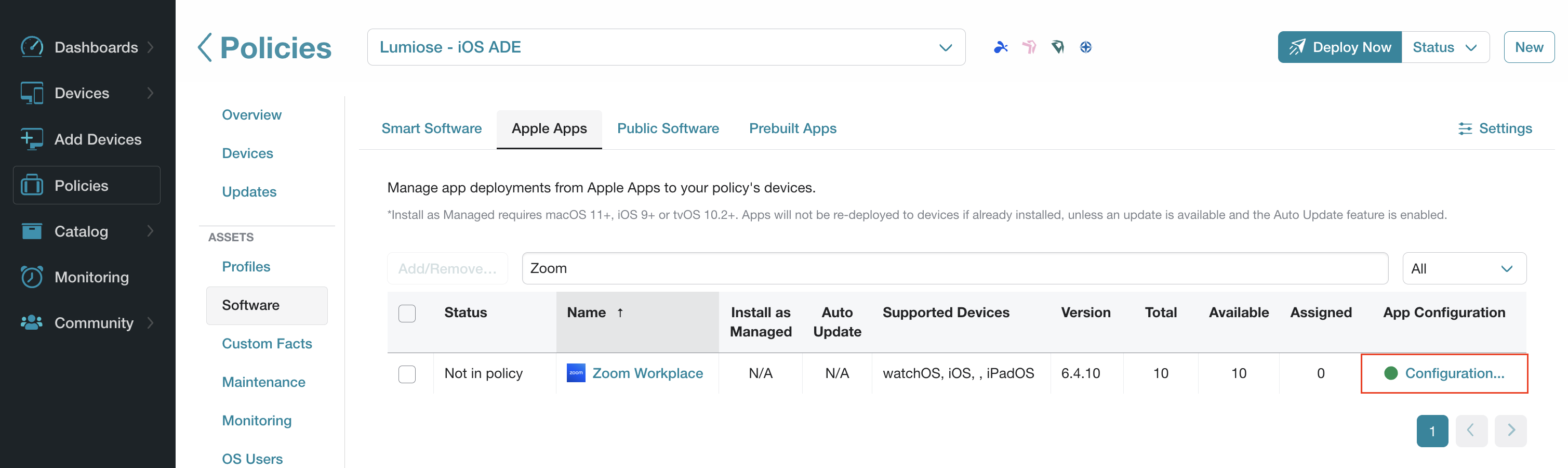Click the Supported Devices column header

tap(946, 313)
